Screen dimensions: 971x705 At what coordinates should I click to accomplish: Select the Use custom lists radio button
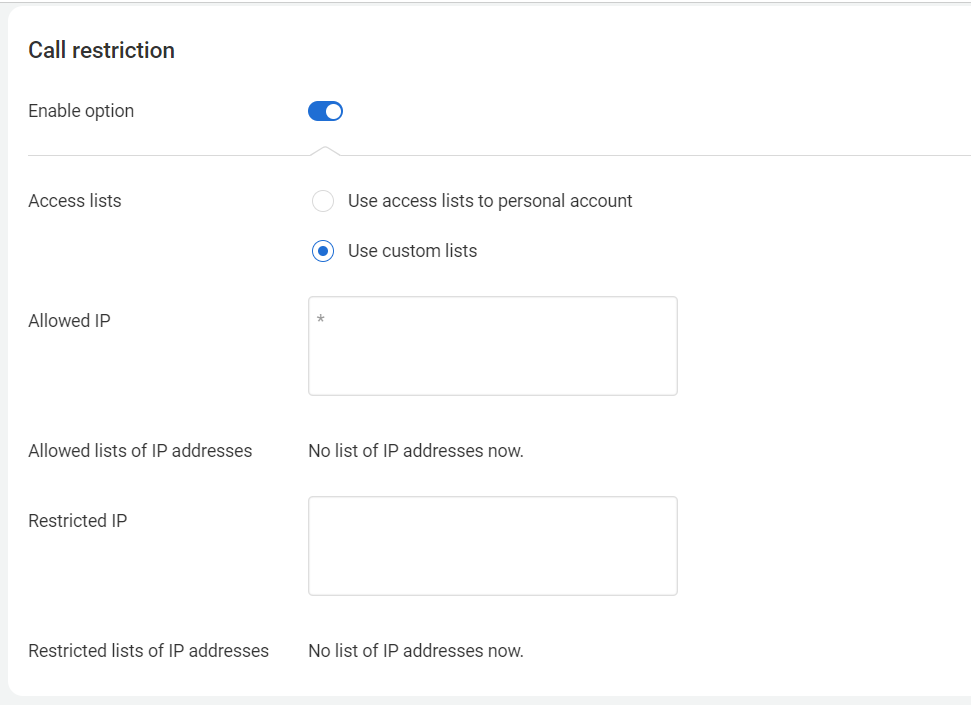click(323, 251)
